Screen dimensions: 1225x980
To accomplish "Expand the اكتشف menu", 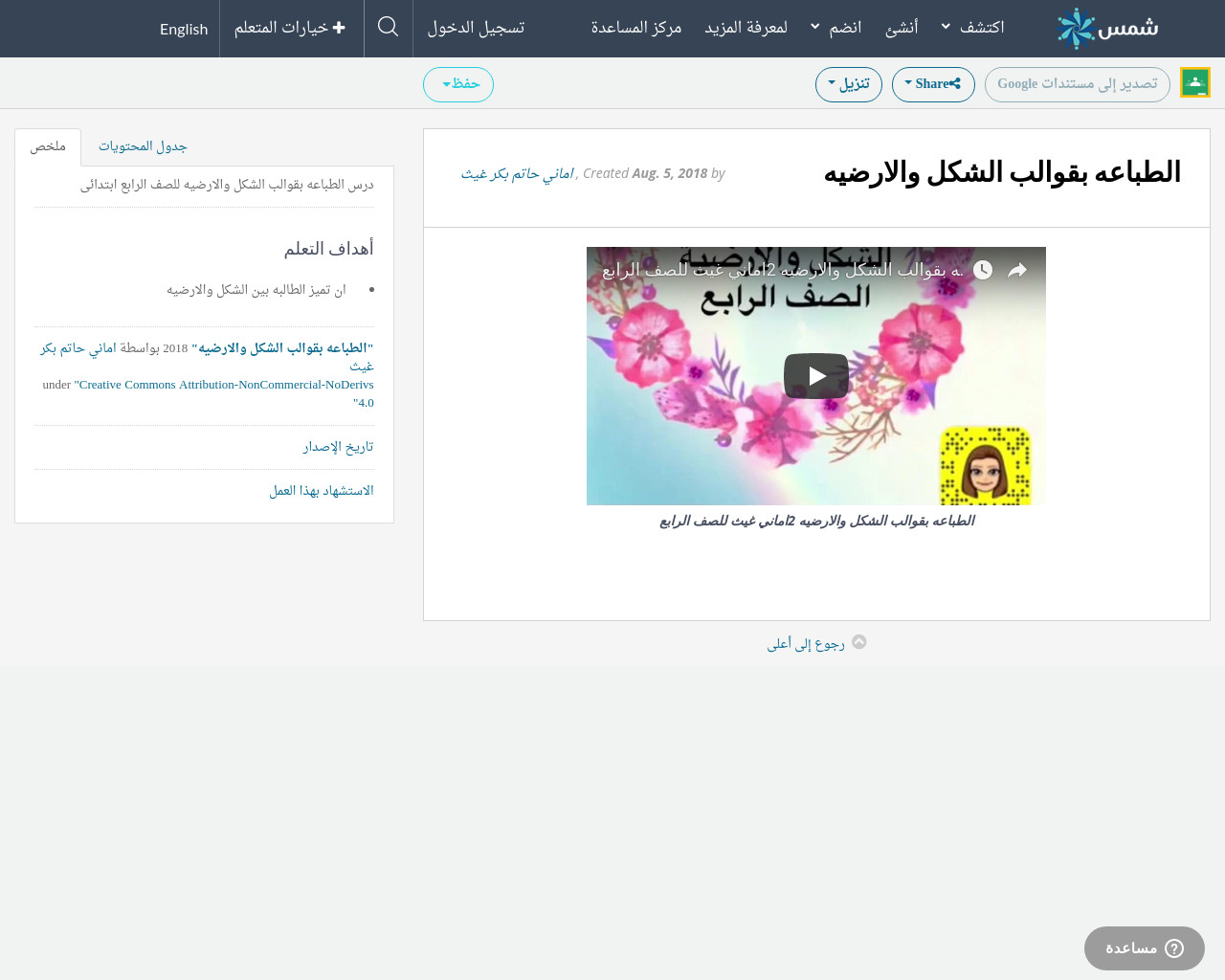I will 972,28.
